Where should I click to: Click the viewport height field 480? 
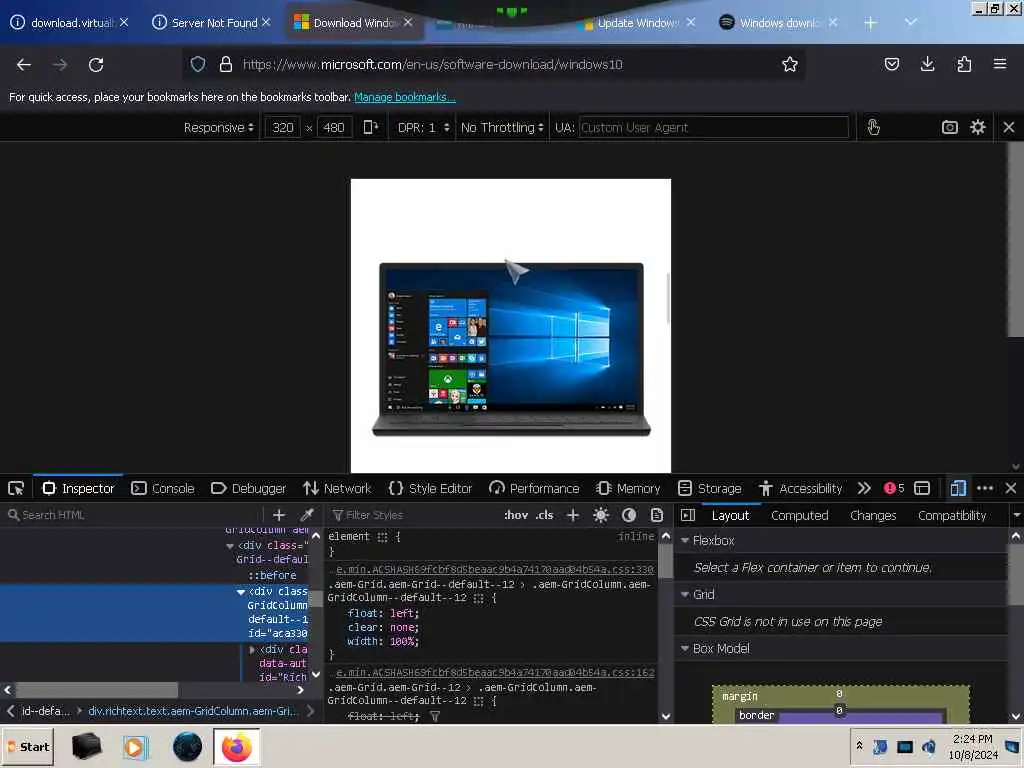pos(334,127)
